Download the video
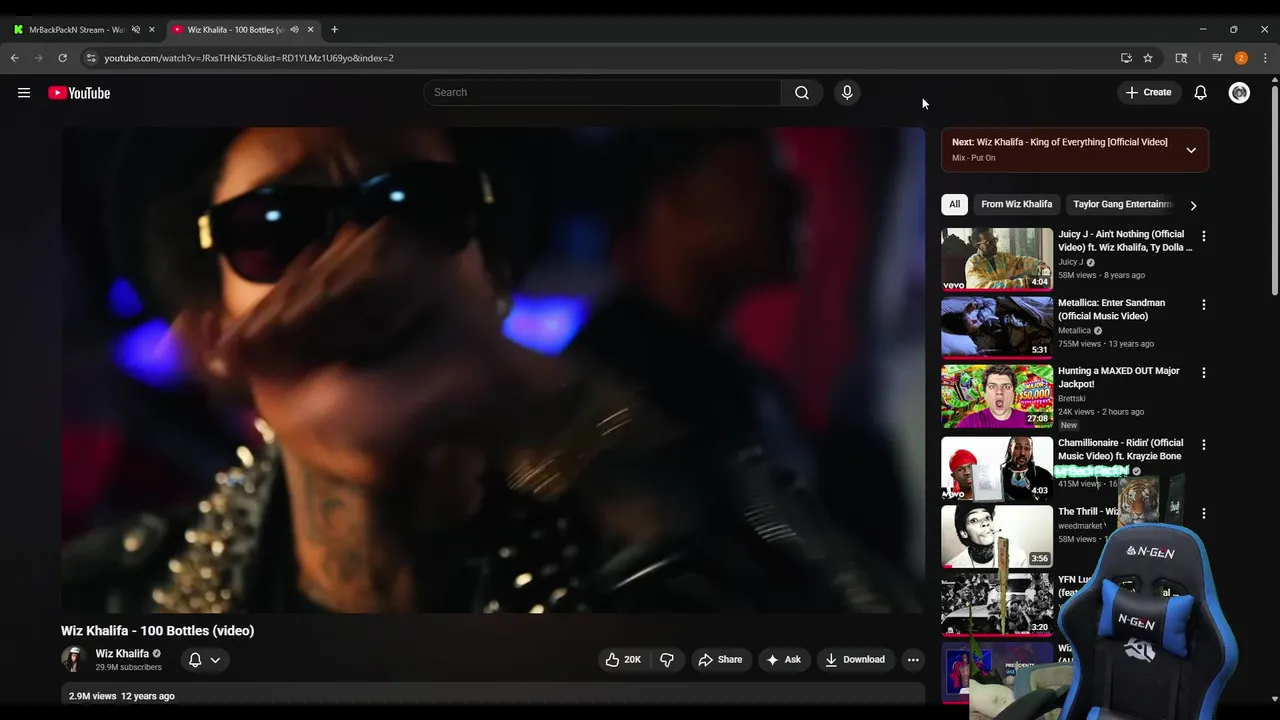 855,660
